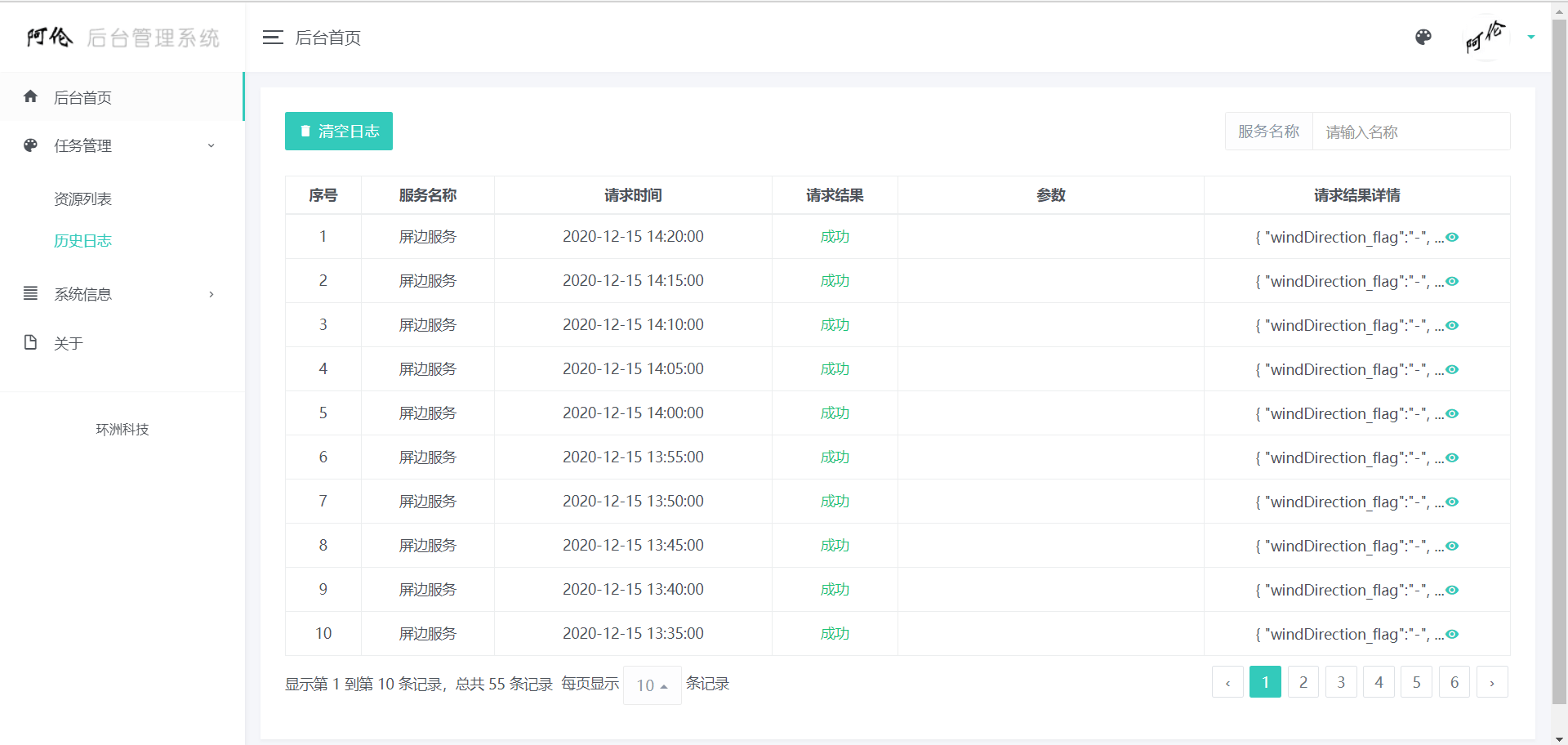This screenshot has height=745, width=1568.
Task: Switch to 历史日志 in the sidebar
Action: [82, 240]
